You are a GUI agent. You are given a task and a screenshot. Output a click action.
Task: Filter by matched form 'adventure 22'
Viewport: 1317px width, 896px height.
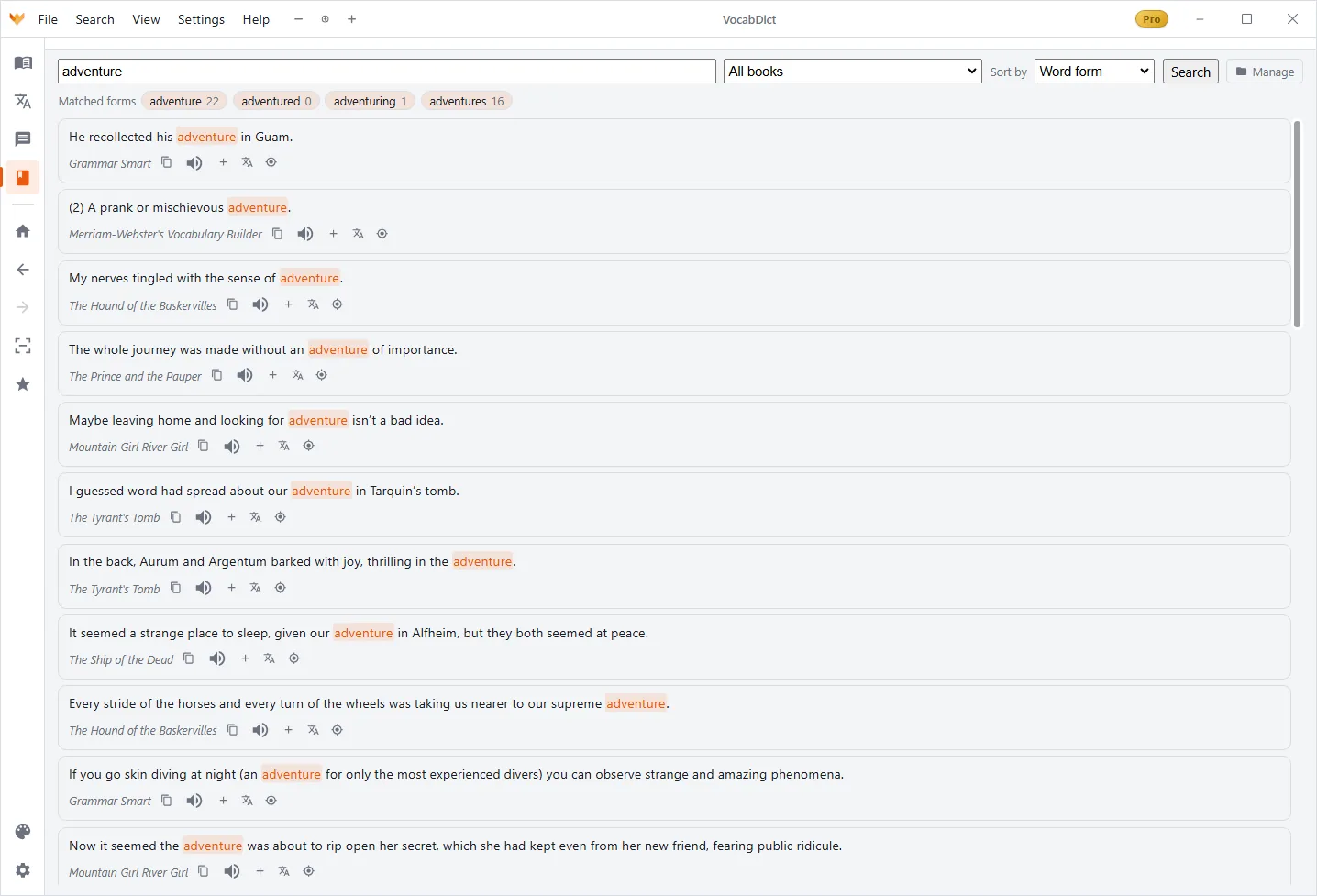(184, 101)
